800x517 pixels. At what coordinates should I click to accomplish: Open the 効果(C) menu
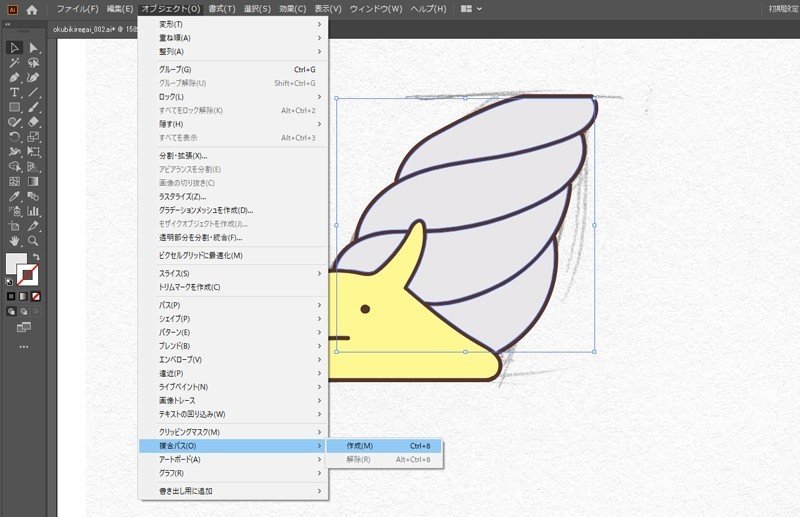pyautogui.click(x=292, y=9)
